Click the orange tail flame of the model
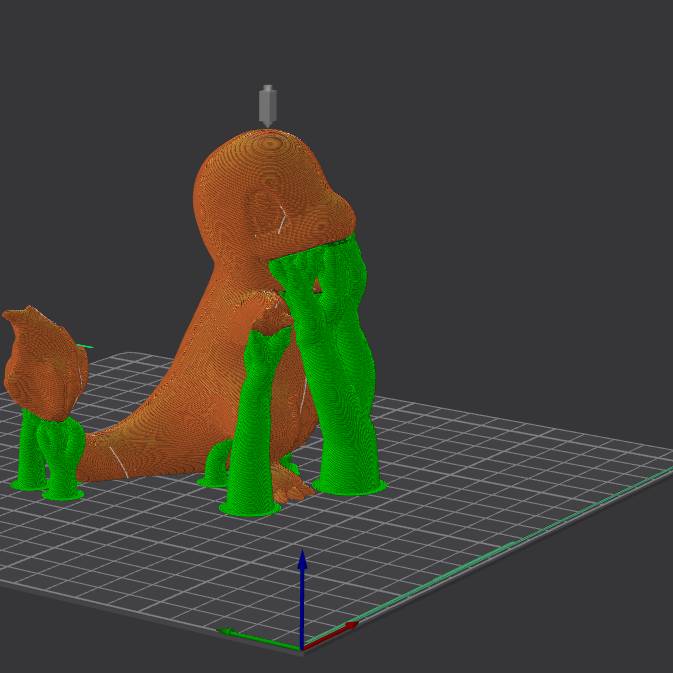 (45, 363)
